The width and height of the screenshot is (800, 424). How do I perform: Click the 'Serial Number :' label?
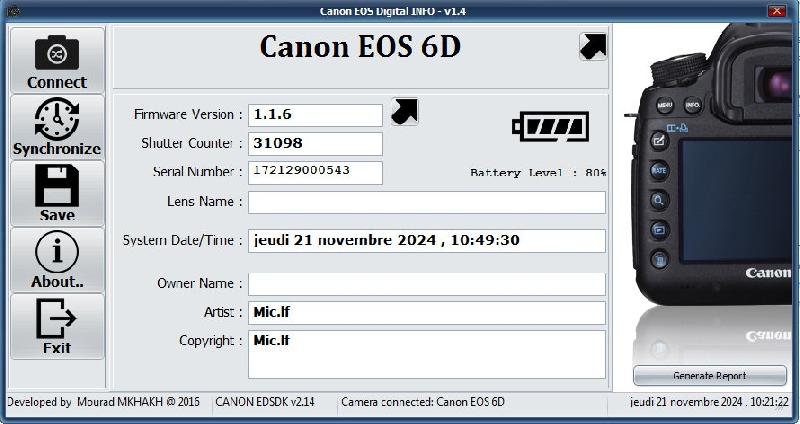click(x=197, y=172)
